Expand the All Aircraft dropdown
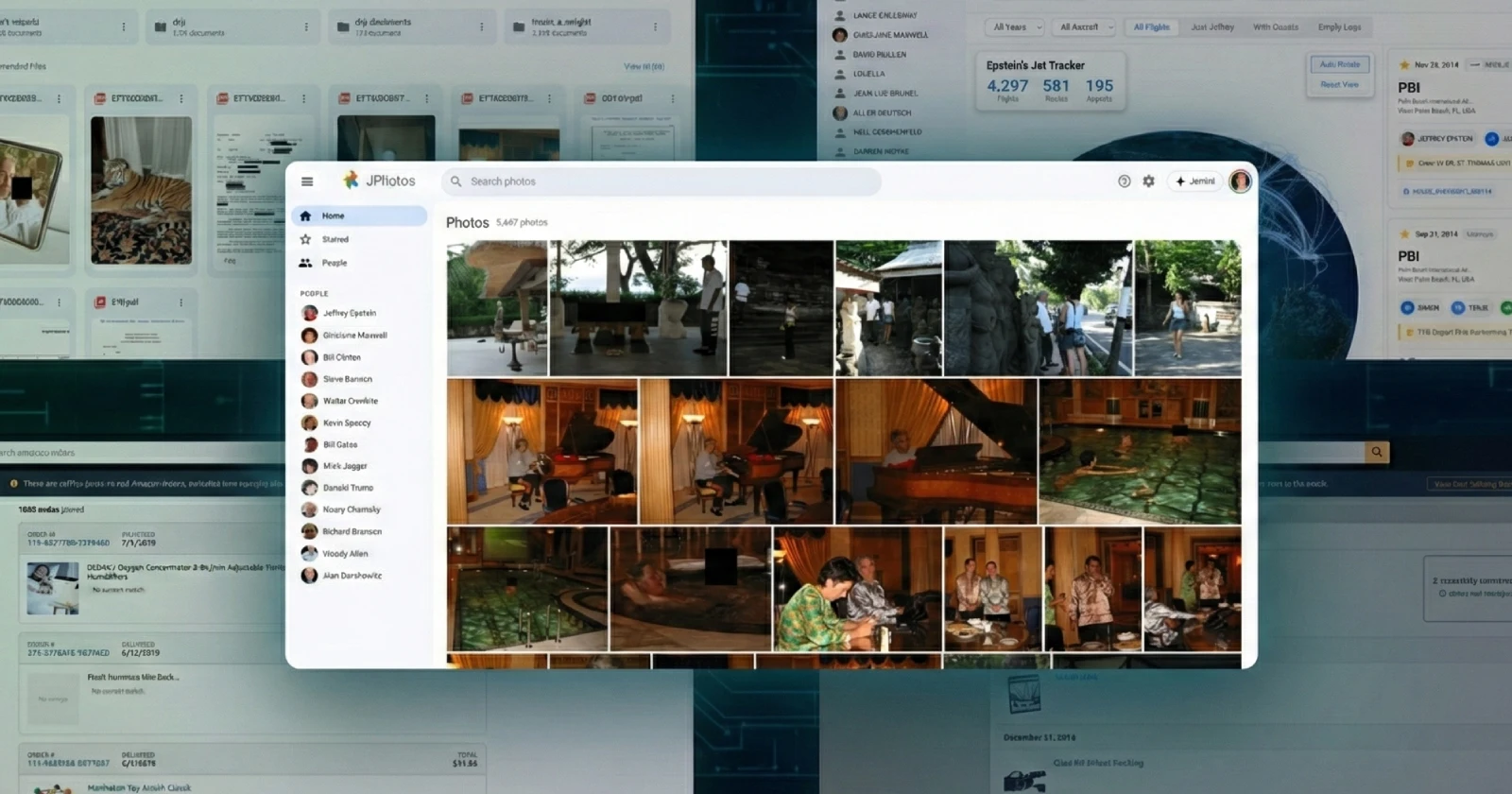Viewport: 1512px width, 794px height. tap(1085, 27)
